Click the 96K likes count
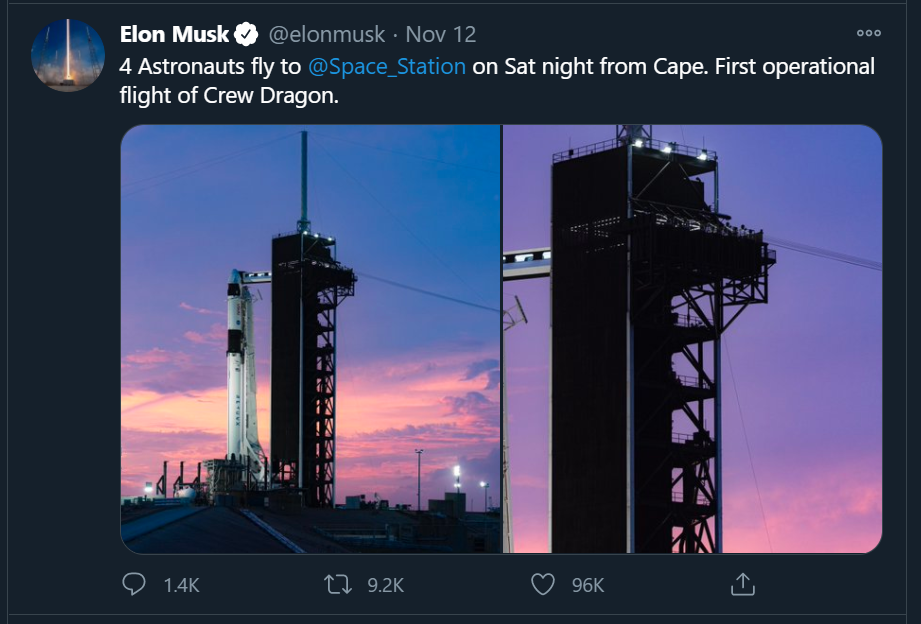Viewport: 921px width, 624px height. tap(588, 585)
